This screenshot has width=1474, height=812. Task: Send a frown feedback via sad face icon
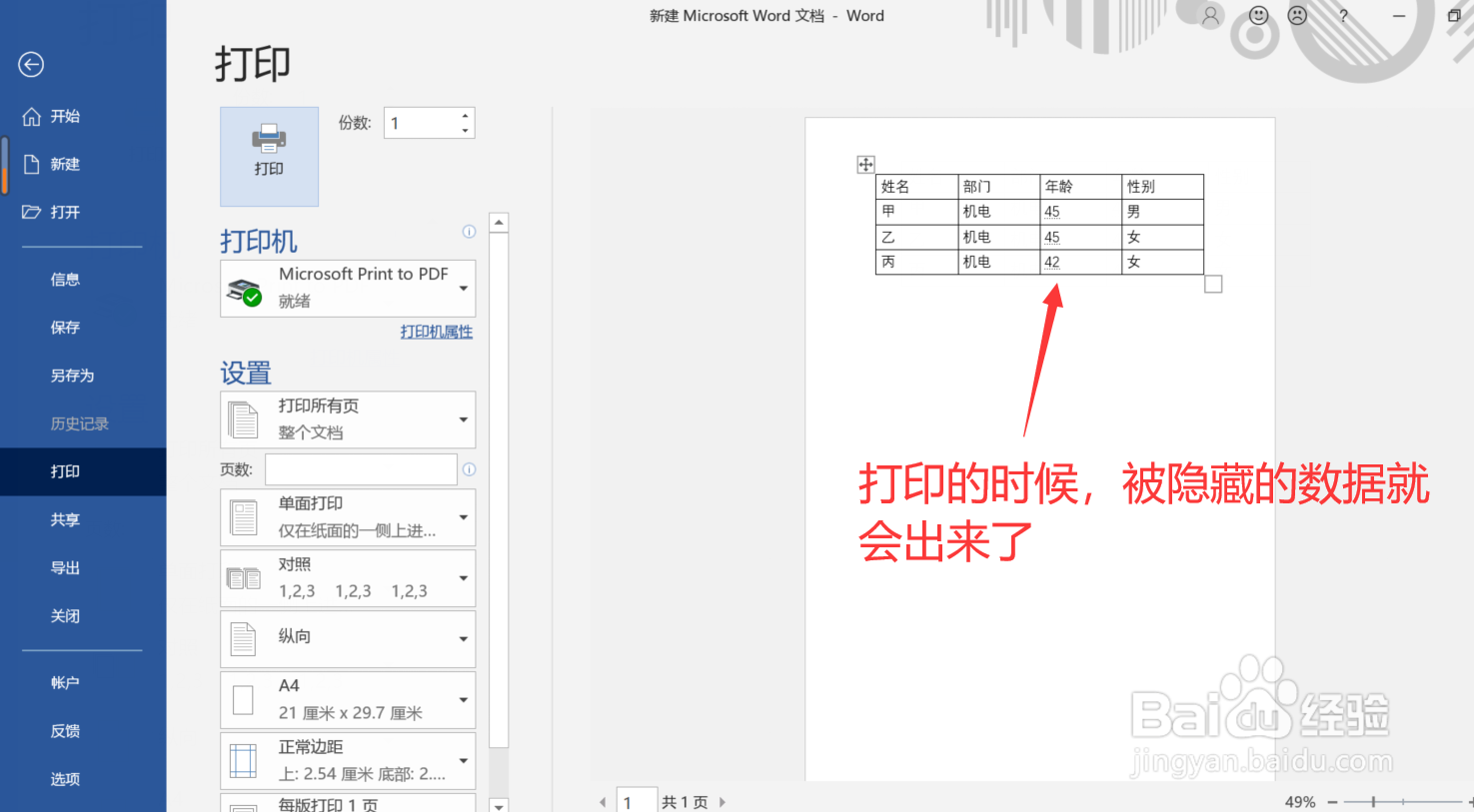click(x=1297, y=16)
